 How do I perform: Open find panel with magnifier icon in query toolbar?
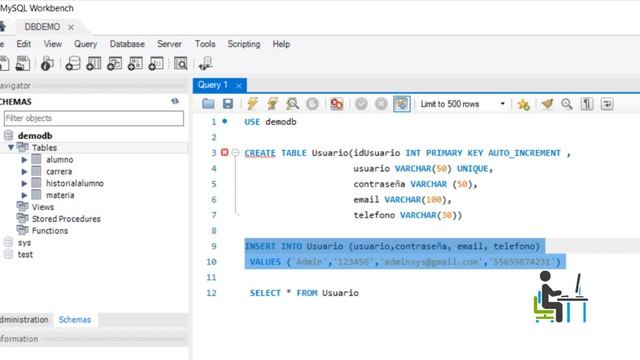click(x=567, y=104)
